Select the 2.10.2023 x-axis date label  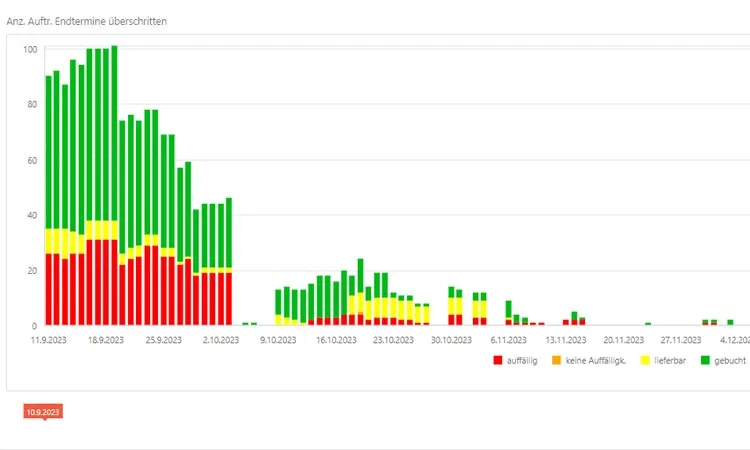221,340
